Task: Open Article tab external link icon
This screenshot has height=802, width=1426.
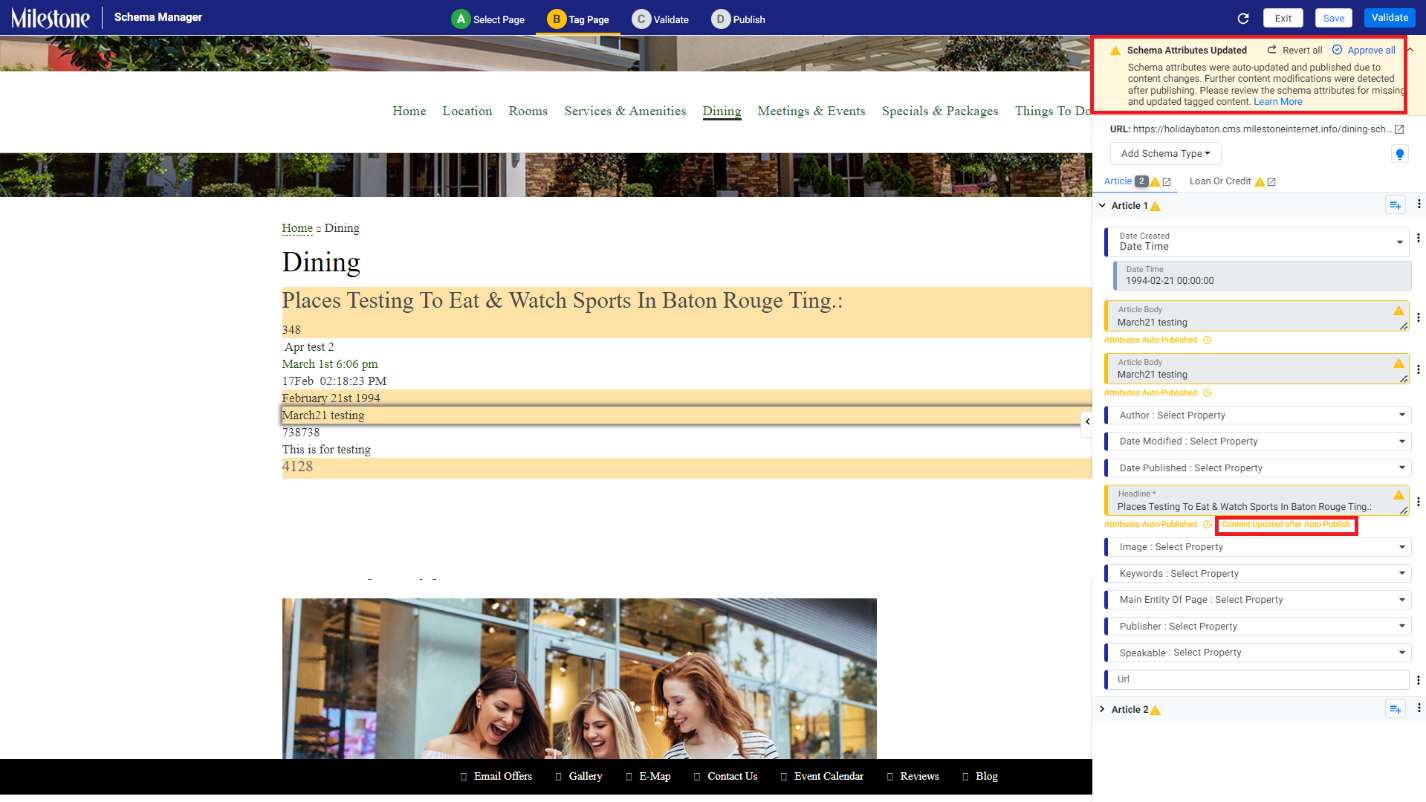Action: [1167, 182]
